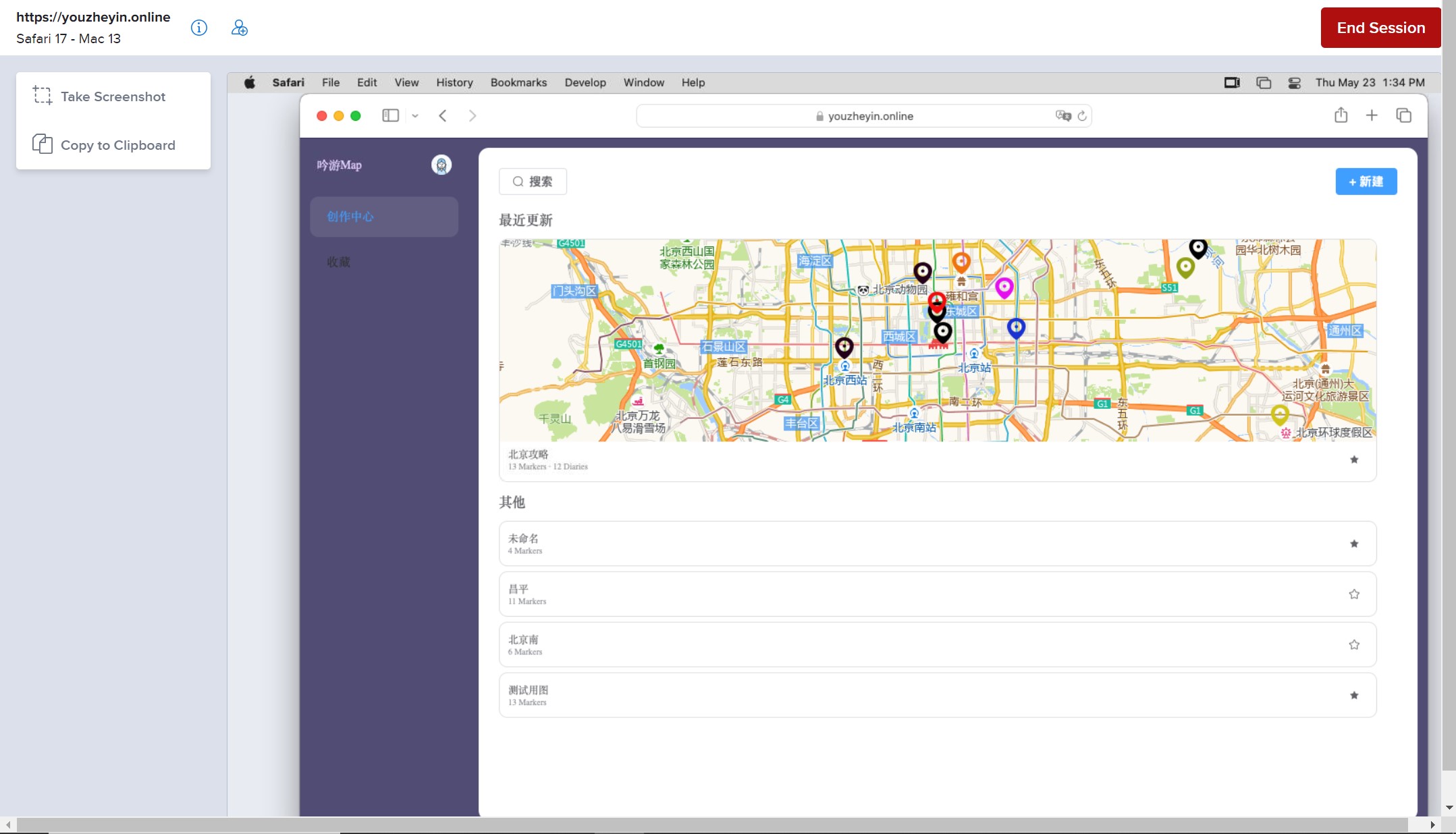Open the History menu
Viewport: 1456px width, 834px height.
454,82
